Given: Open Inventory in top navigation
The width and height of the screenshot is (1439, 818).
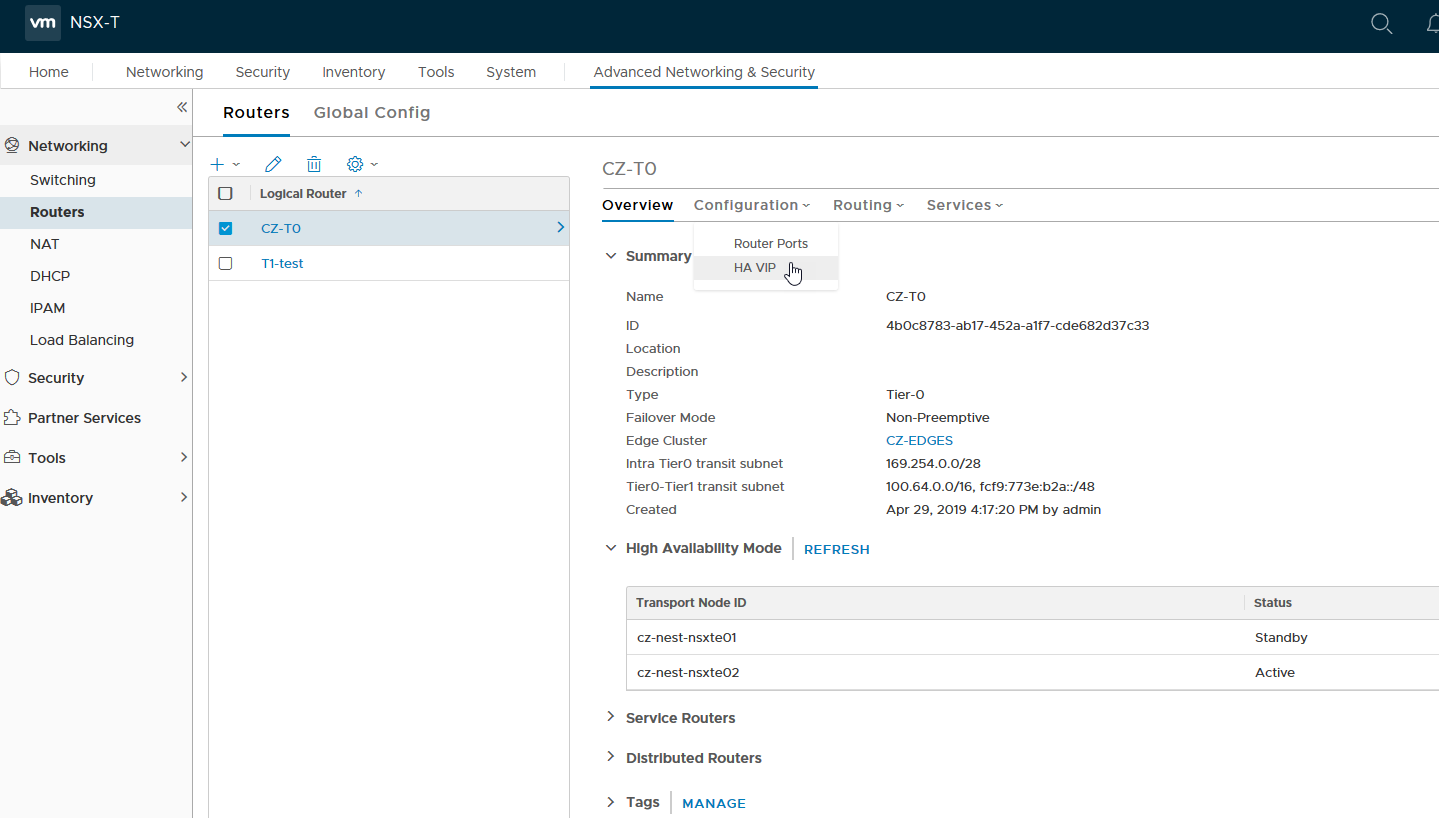Looking at the screenshot, I should point(353,72).
